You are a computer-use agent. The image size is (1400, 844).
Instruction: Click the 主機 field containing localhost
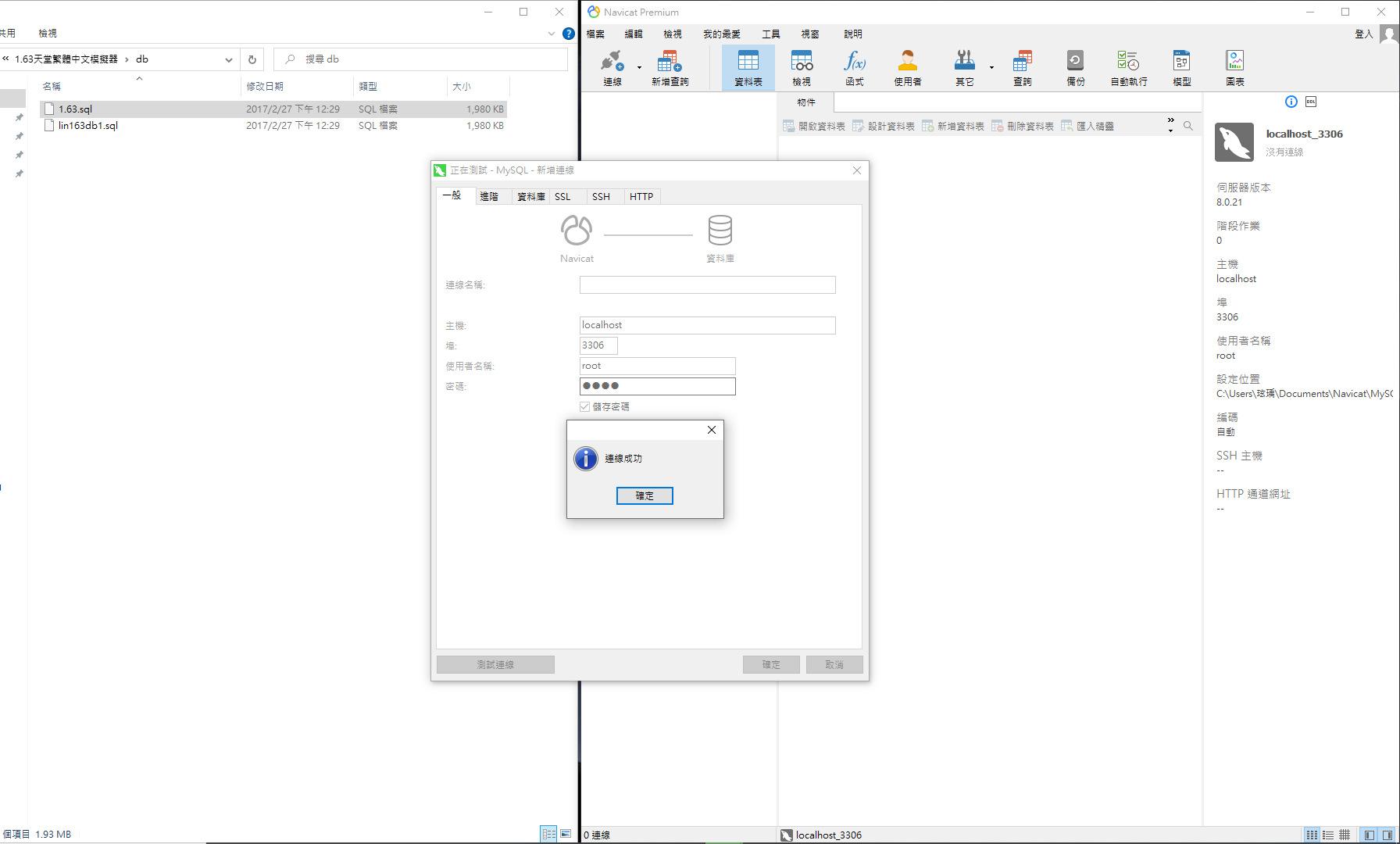(708, 325)
